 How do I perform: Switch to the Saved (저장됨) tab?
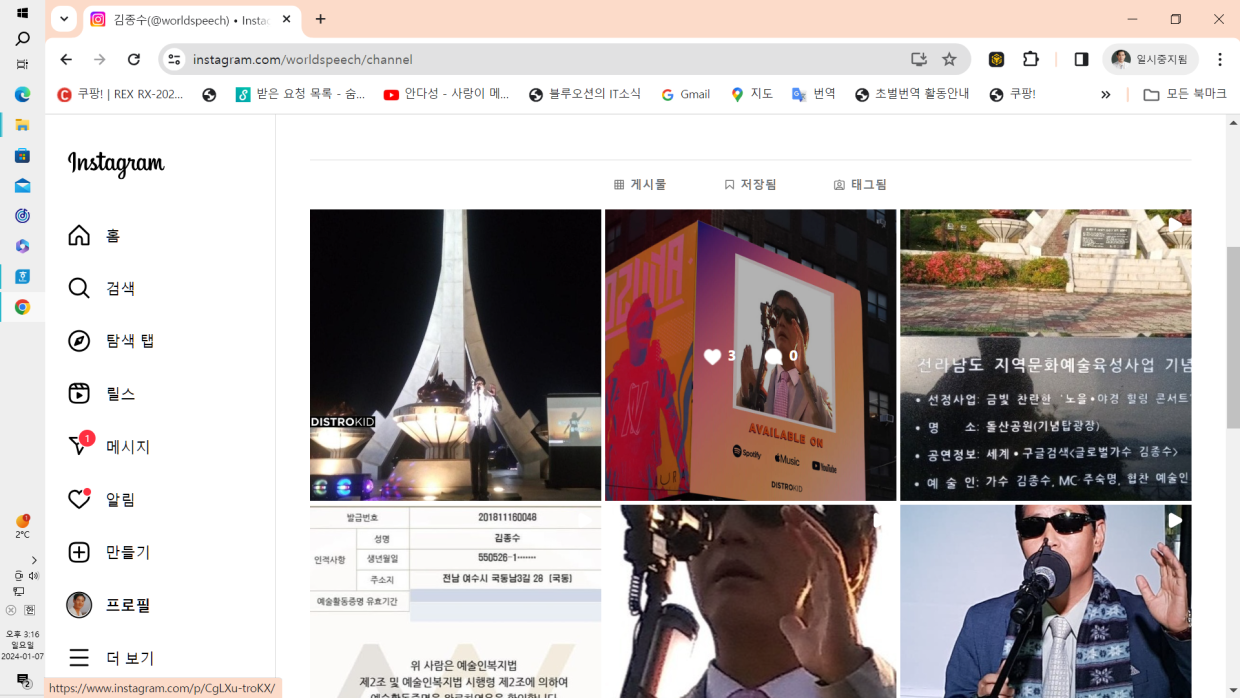[x=750, y=185]
